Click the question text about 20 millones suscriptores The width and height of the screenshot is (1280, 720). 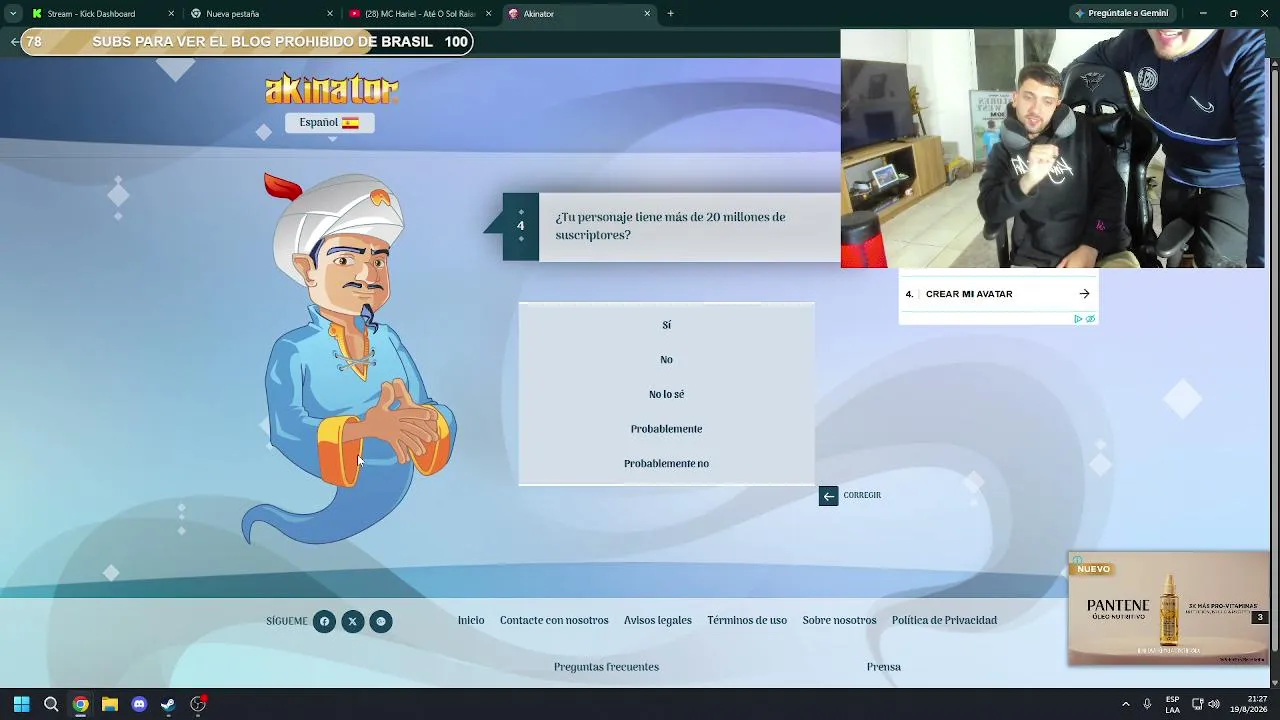(x=670, y=226)
